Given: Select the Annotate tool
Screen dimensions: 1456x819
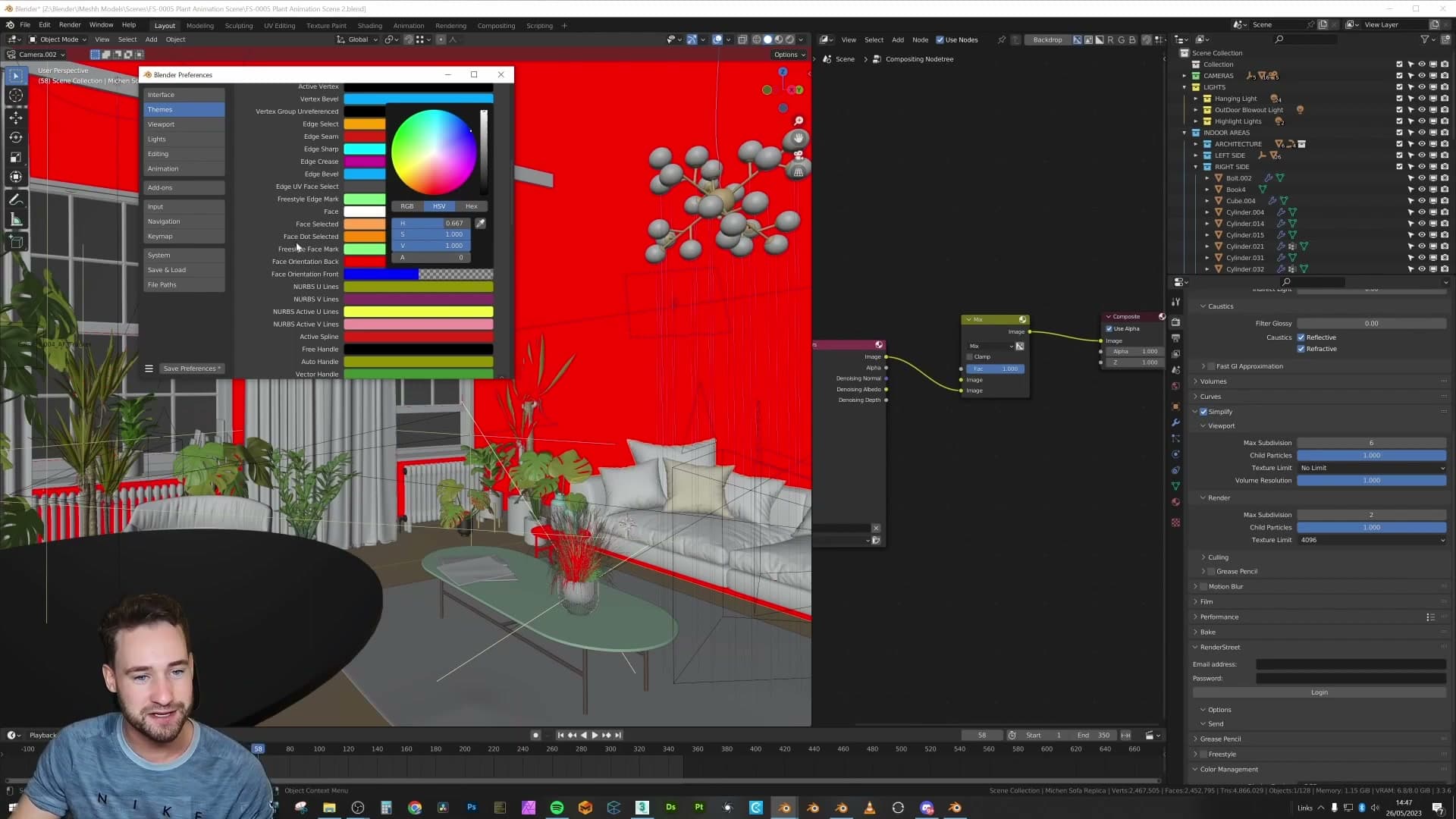Looking at the screenshot, I should (x=16, y=200).
